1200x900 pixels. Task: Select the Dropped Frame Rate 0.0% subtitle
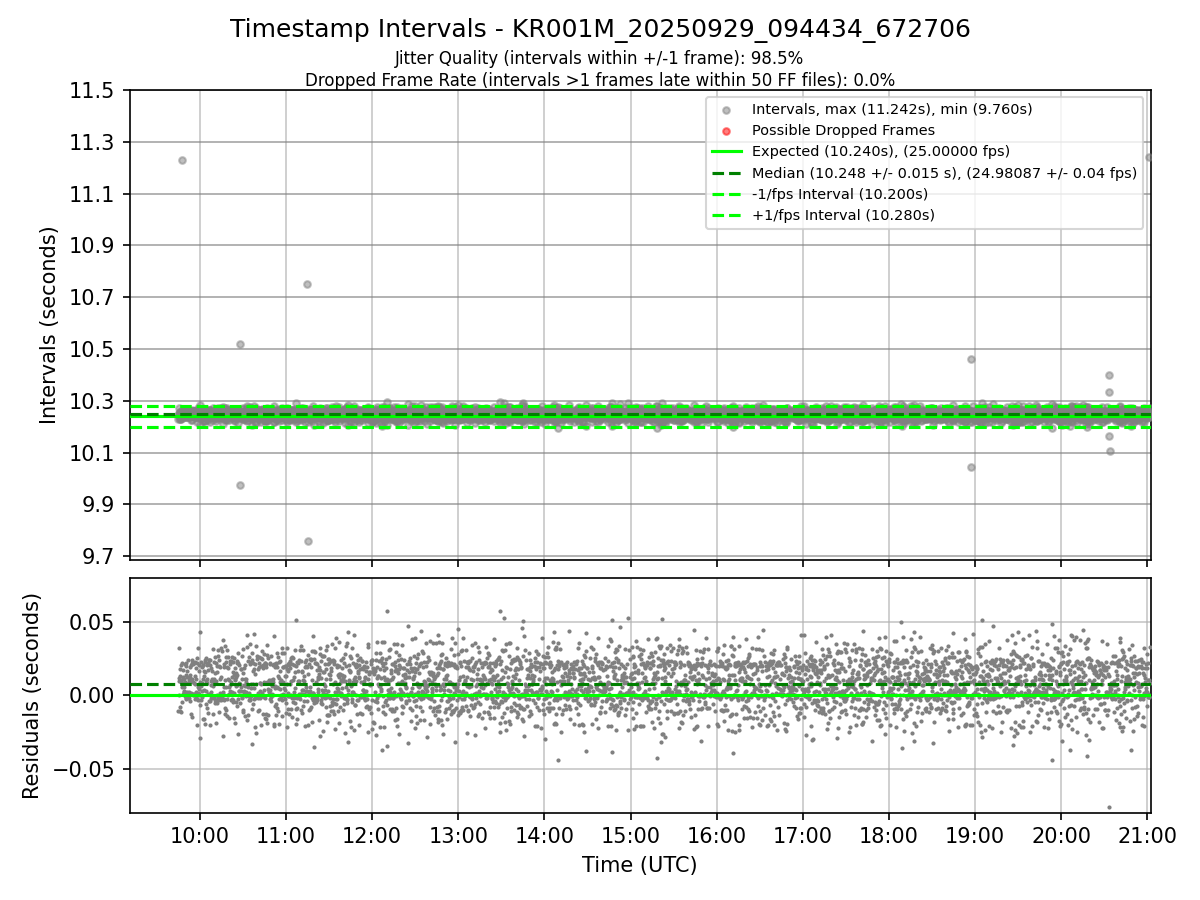tap(600, 80)
